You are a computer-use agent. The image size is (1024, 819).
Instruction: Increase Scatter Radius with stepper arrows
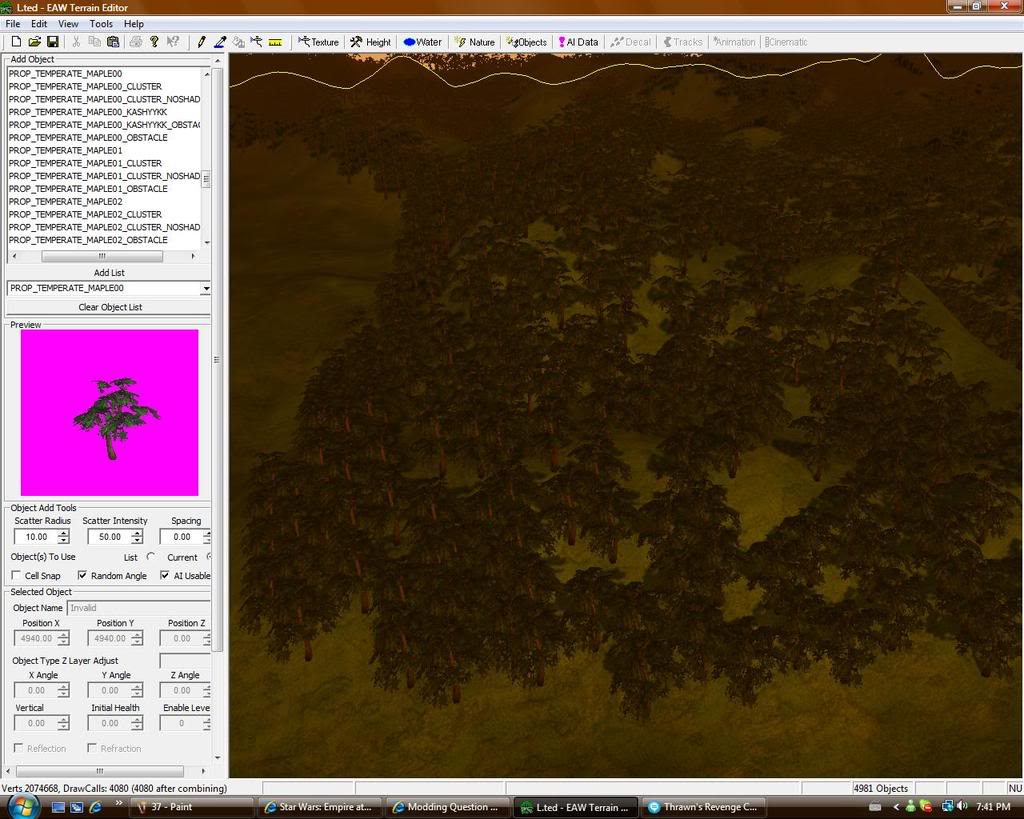point(63,533)
